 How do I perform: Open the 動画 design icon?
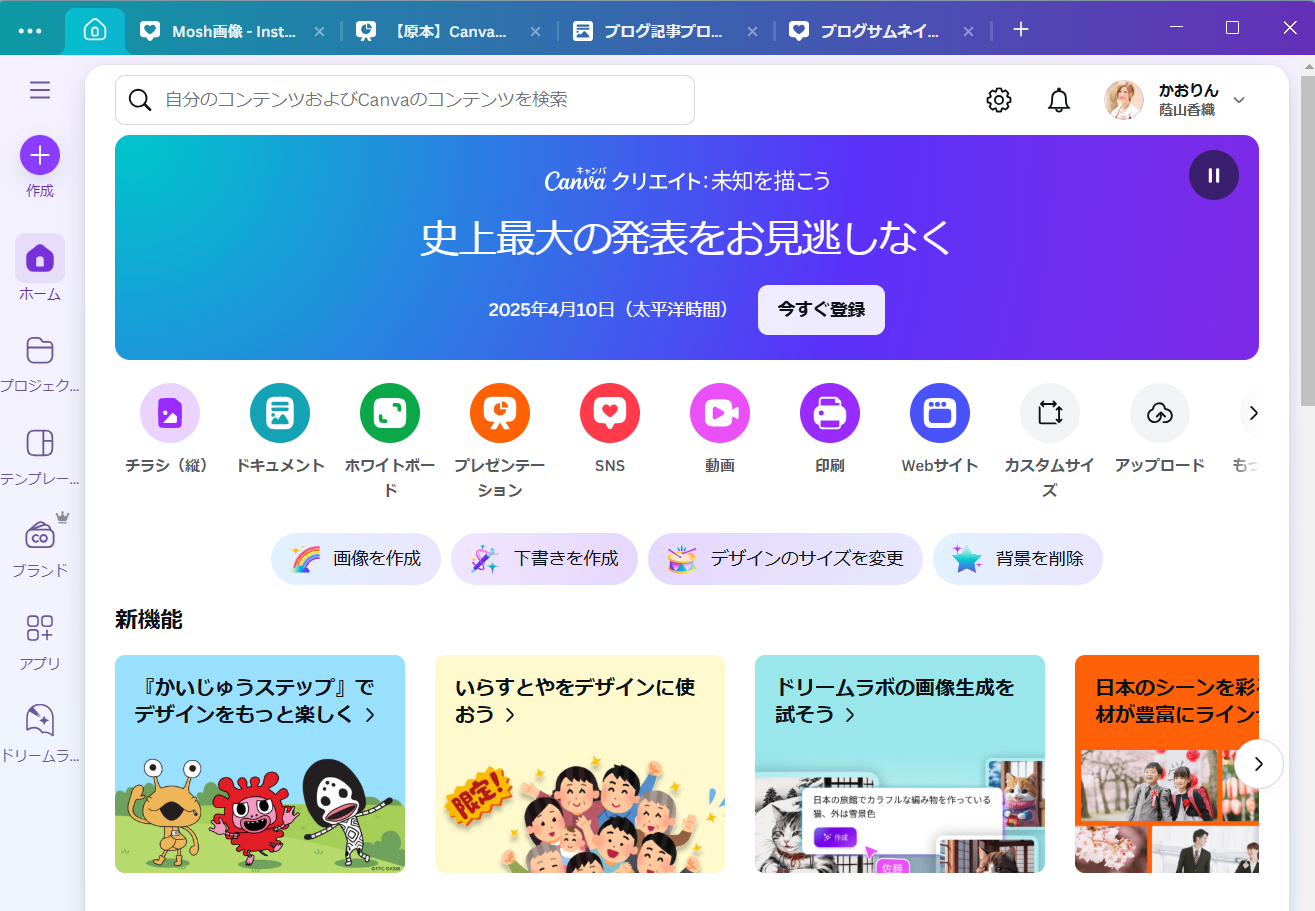pyautogui.click(x=719, y=412)
